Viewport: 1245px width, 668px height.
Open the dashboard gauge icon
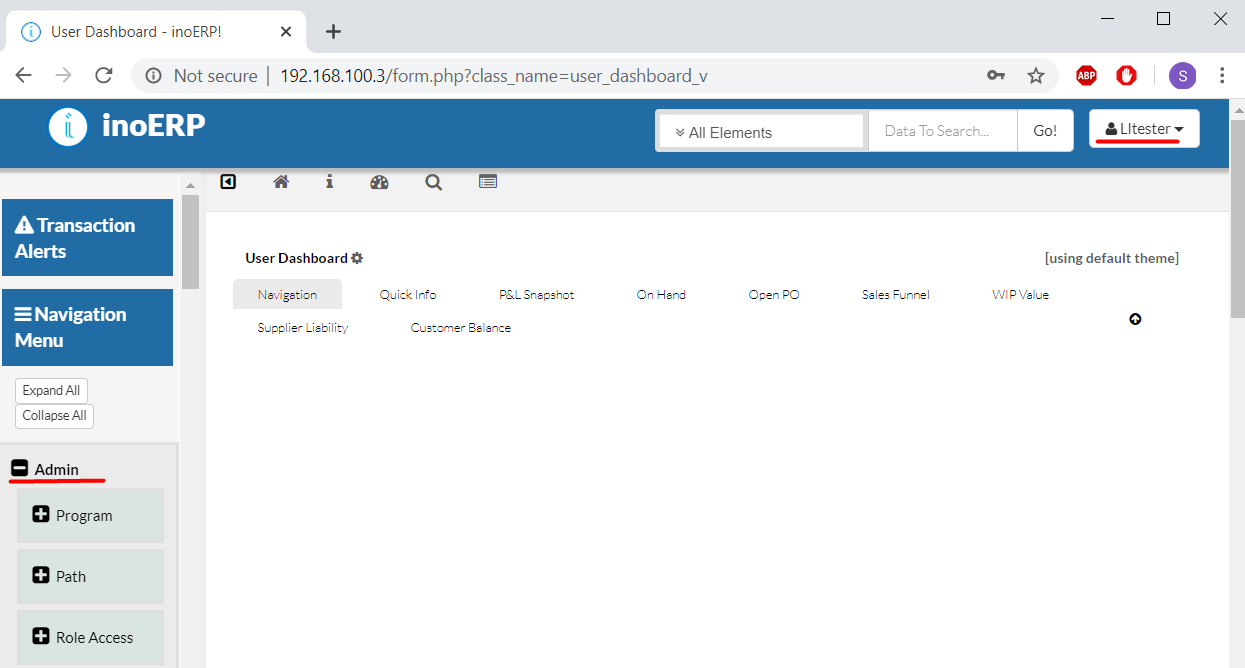tap(379, 182)
